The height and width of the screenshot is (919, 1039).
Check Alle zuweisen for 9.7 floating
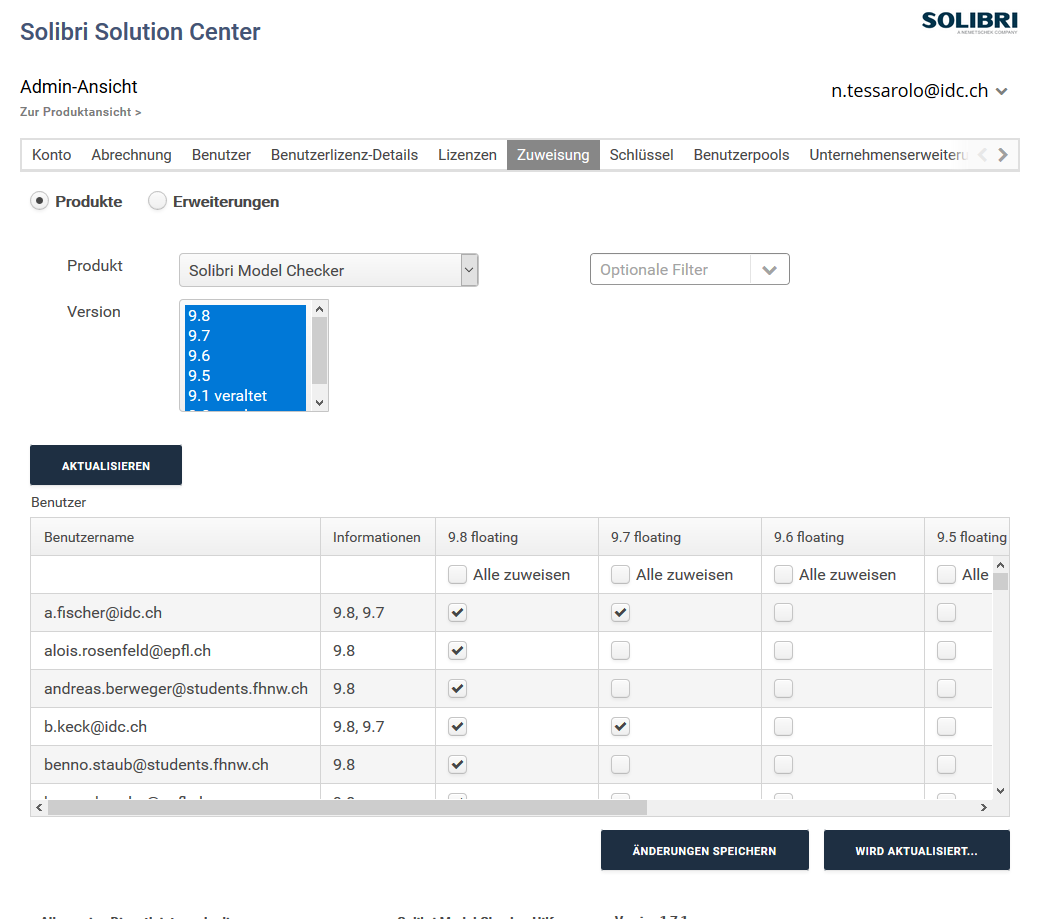coord(620,574)
